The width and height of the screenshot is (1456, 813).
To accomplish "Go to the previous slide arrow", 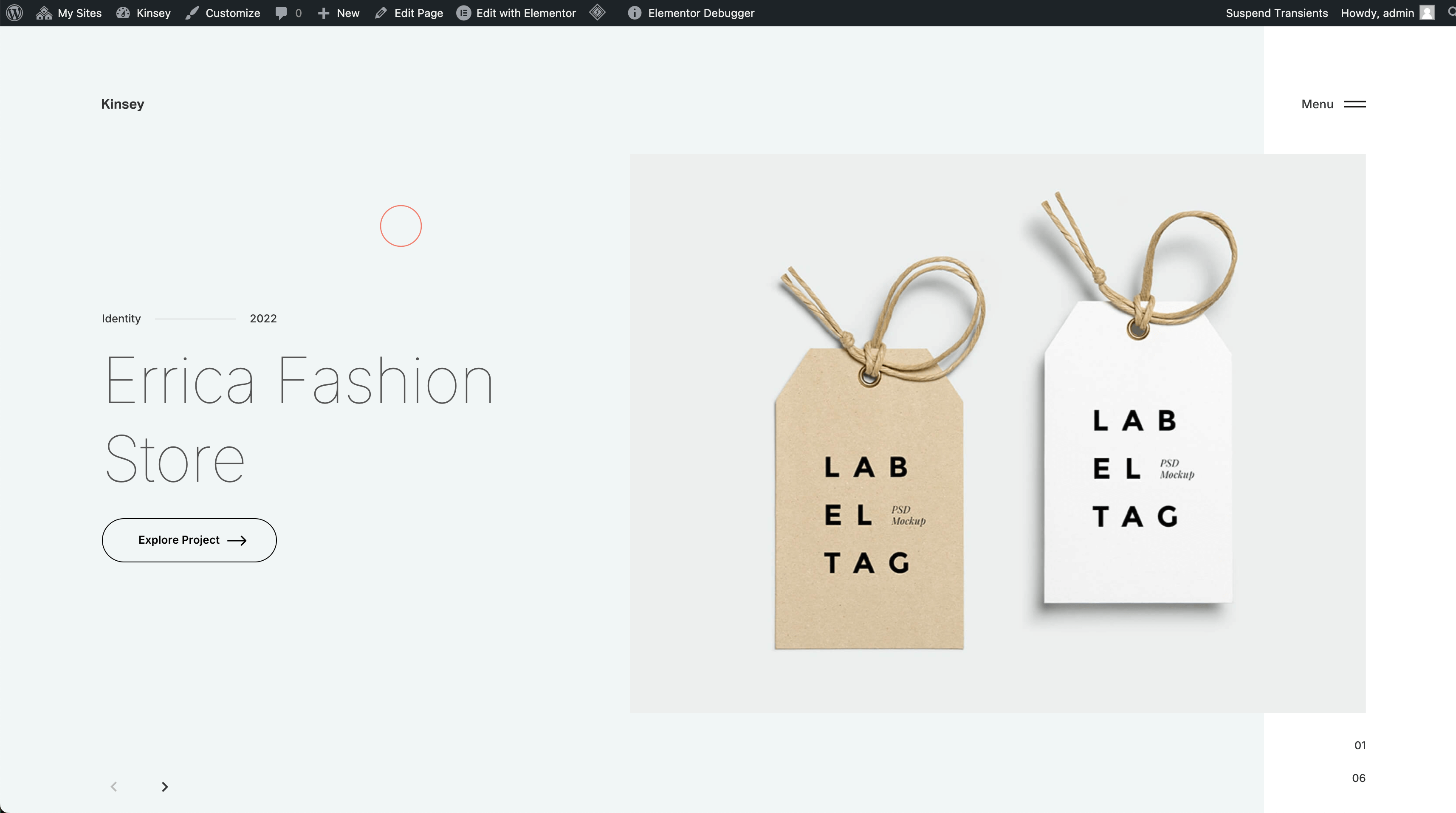I will [x=113, y=786].
